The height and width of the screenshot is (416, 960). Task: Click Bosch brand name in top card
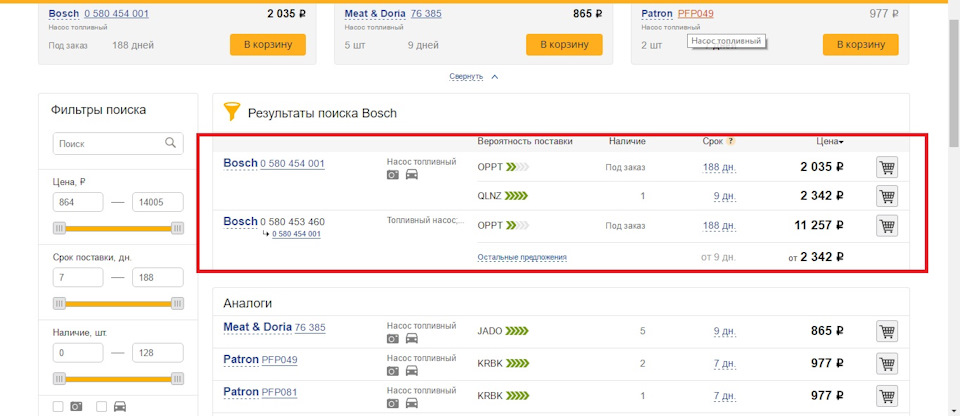coord(64,13)
